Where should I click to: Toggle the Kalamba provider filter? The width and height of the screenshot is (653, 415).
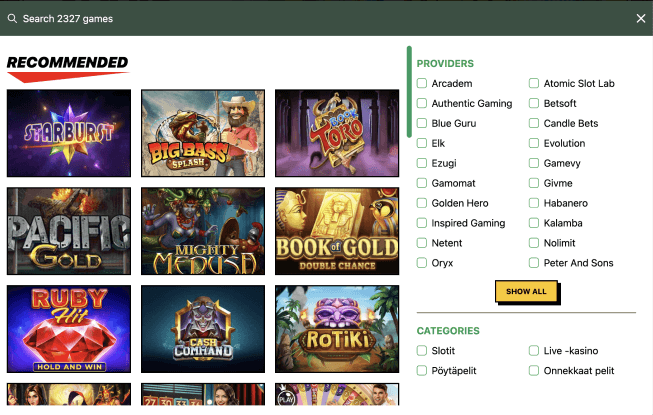(534, 223)
